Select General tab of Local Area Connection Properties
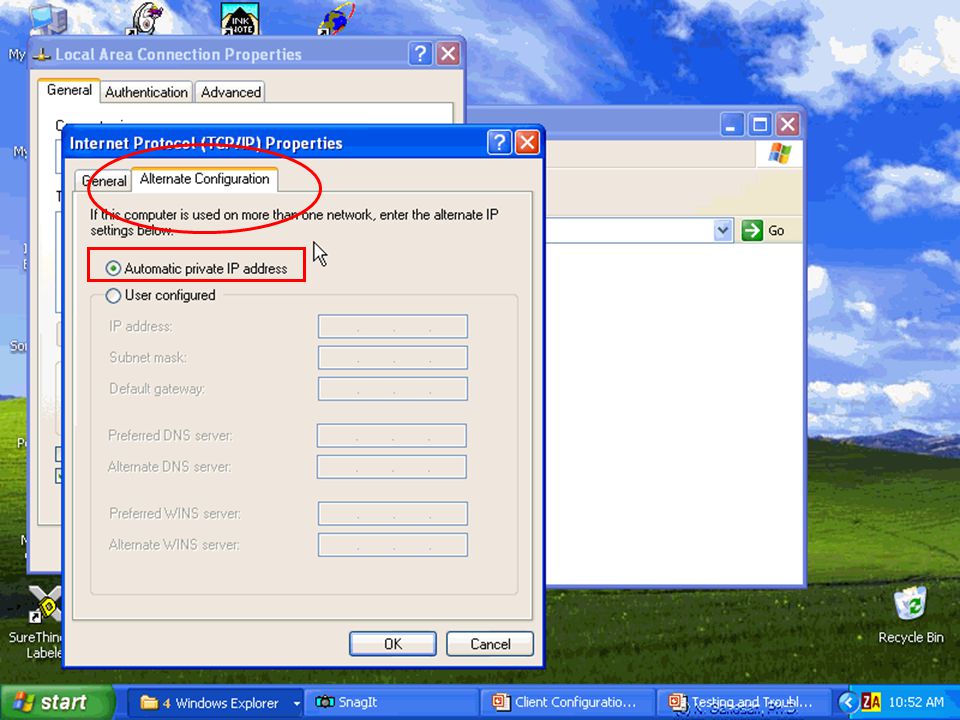Image resolution: width=960 pixels, height=720 pixels. coord(69,90)
